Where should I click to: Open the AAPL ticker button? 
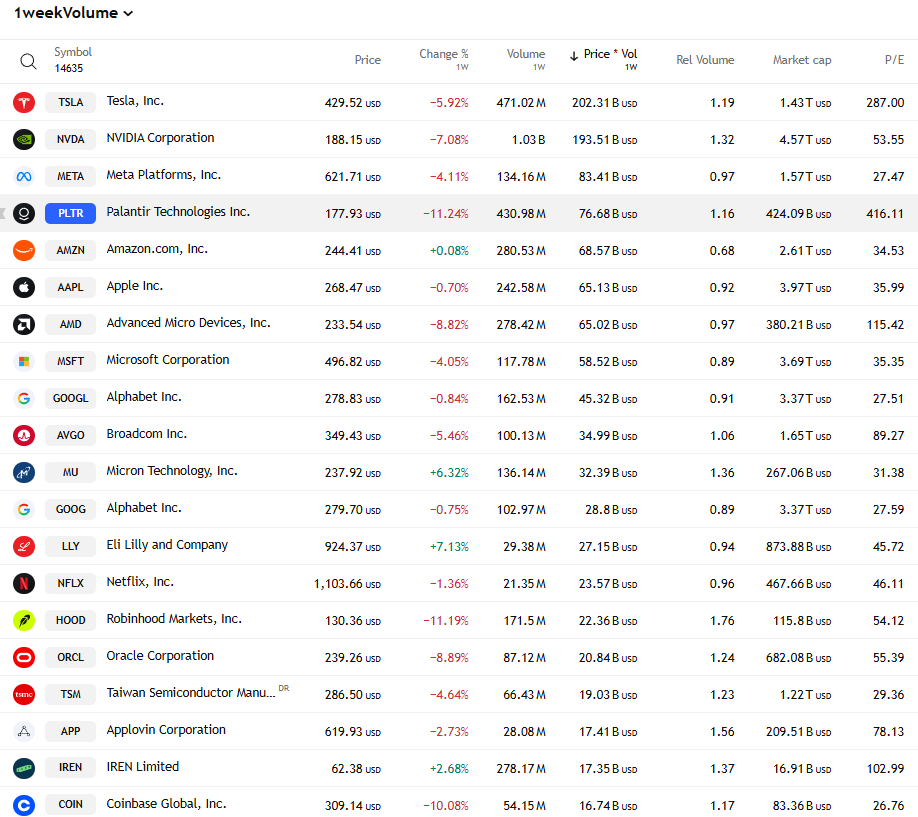tap(70, 287)
